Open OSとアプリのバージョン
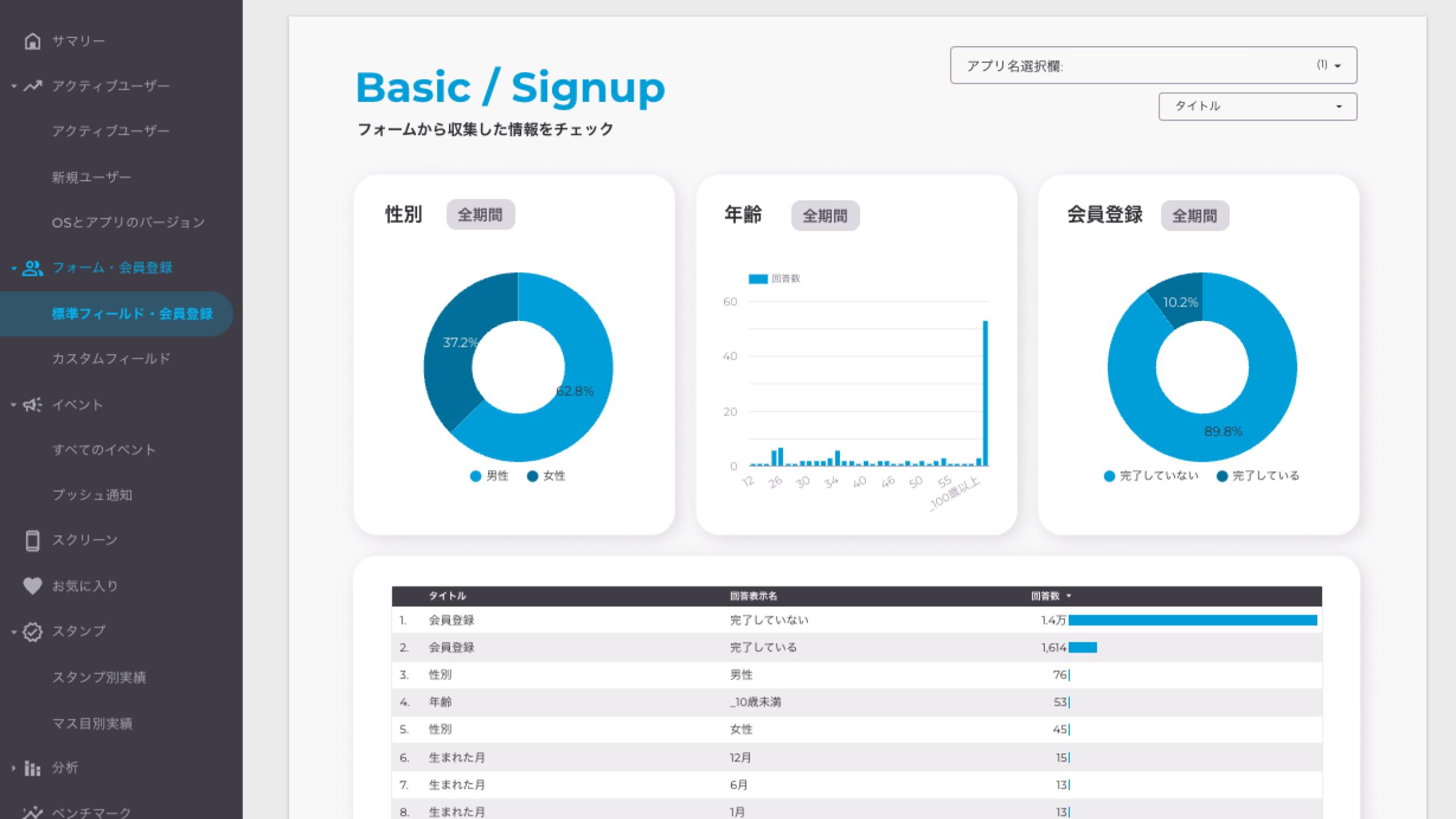1456x819 pixels. point(128,223)
